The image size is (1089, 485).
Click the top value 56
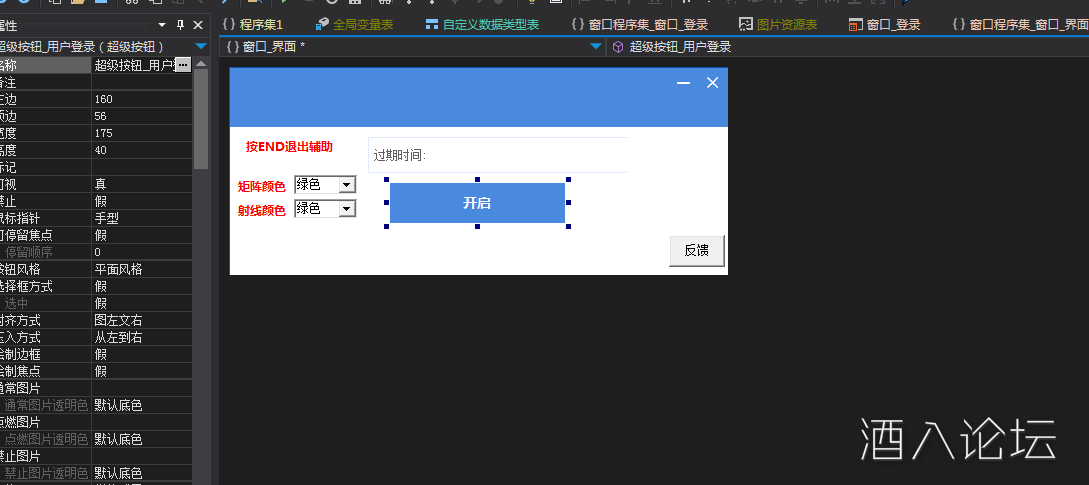coord(142,116)
